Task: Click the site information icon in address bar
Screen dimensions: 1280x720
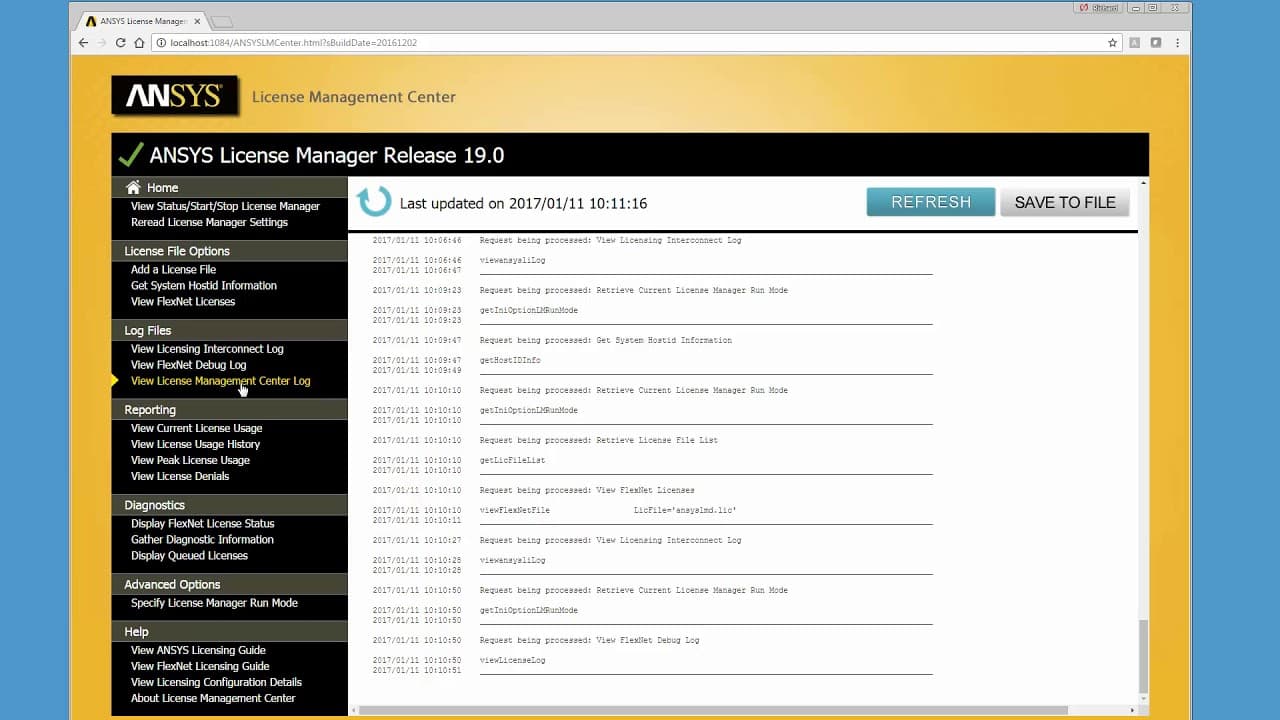Action: [x=159, y=43]
